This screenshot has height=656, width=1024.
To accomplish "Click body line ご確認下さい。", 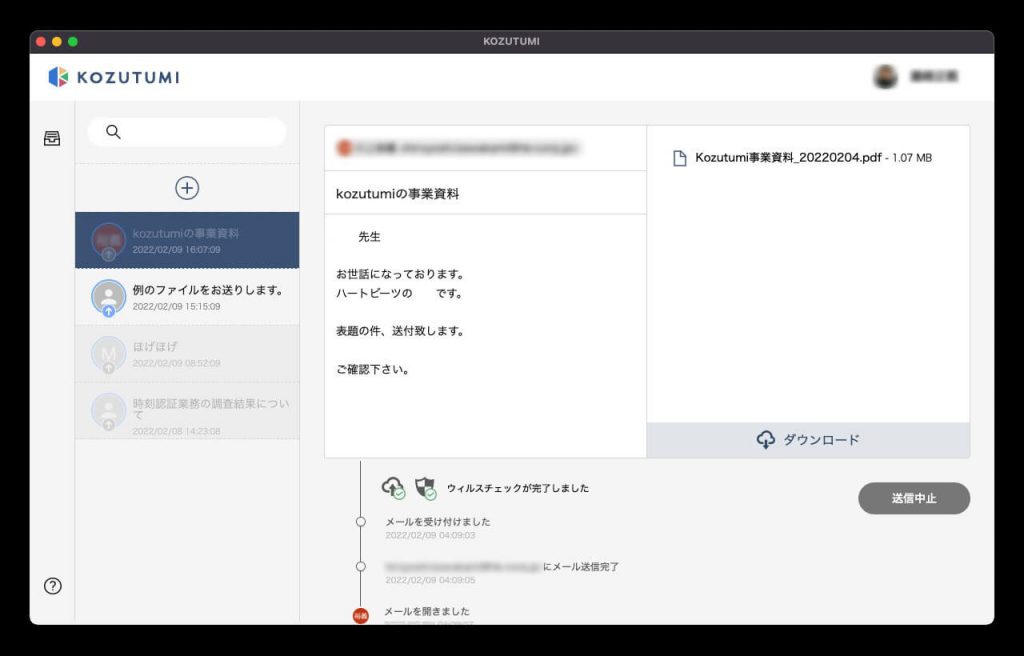I will pos(373,369).
